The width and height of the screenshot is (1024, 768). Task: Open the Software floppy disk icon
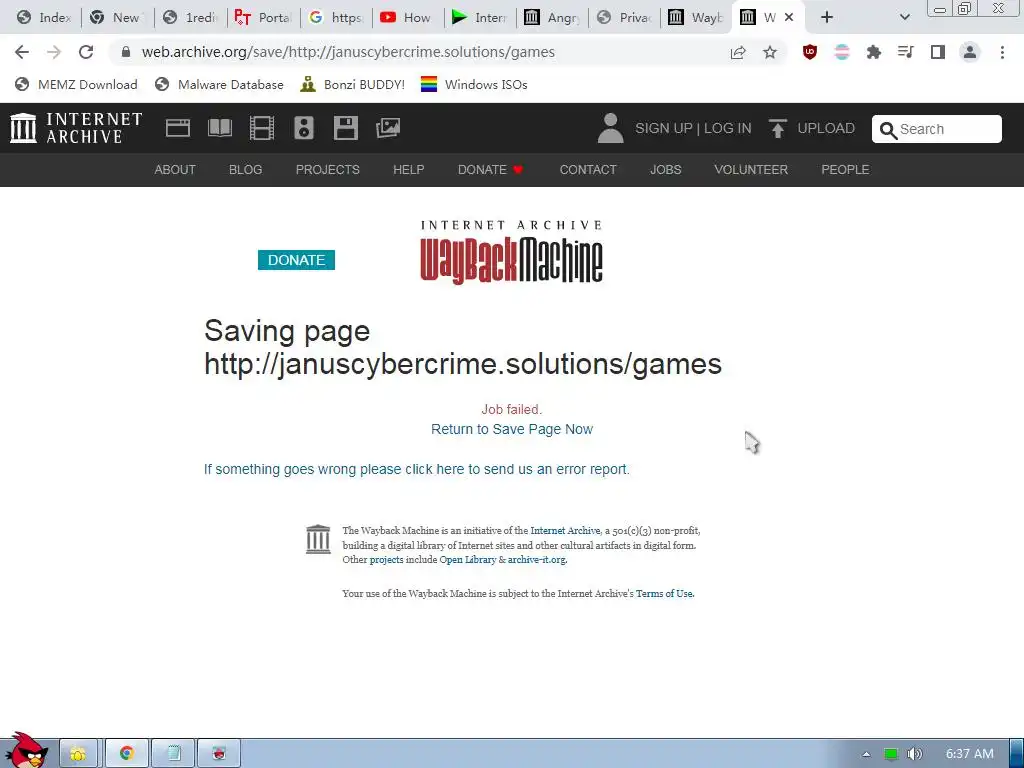345,128
